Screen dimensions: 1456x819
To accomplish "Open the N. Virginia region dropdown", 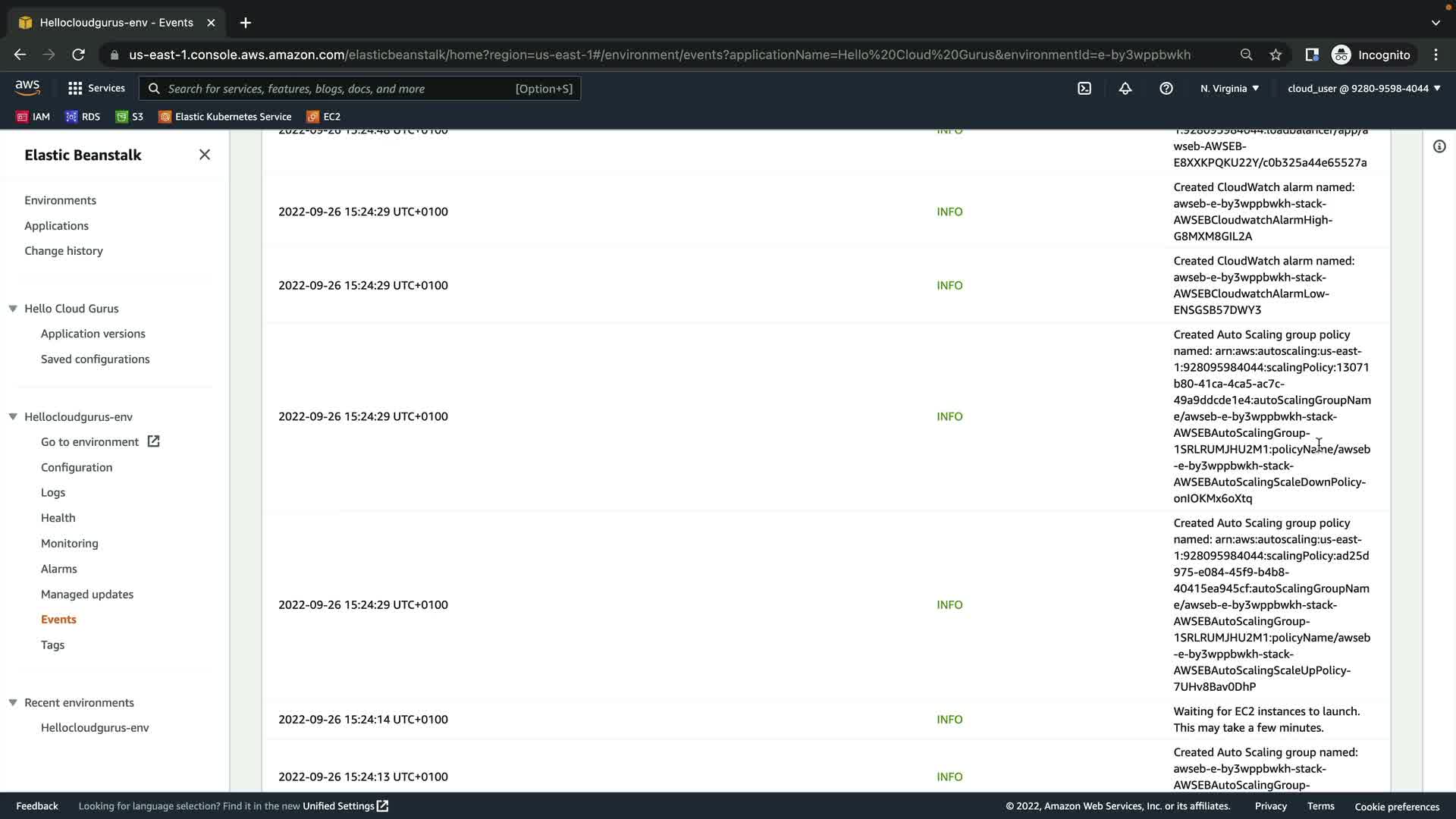I will point(1229,89).
